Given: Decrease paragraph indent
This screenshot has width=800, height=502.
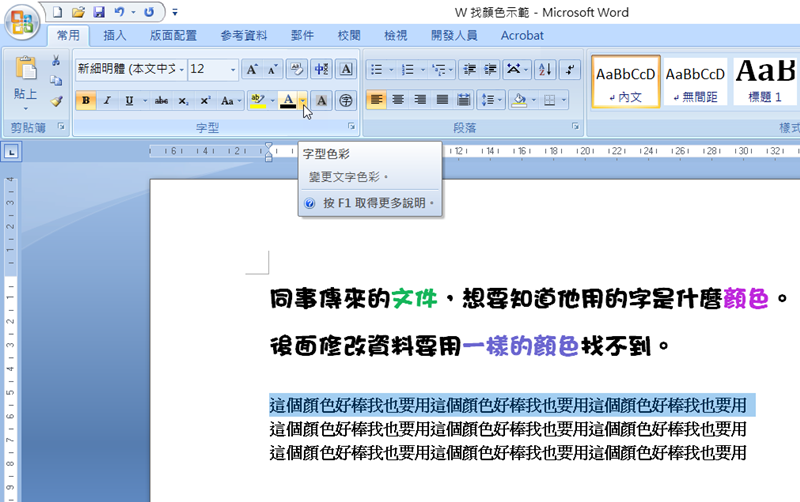Looking at the screenshot, I should point(469,69).
